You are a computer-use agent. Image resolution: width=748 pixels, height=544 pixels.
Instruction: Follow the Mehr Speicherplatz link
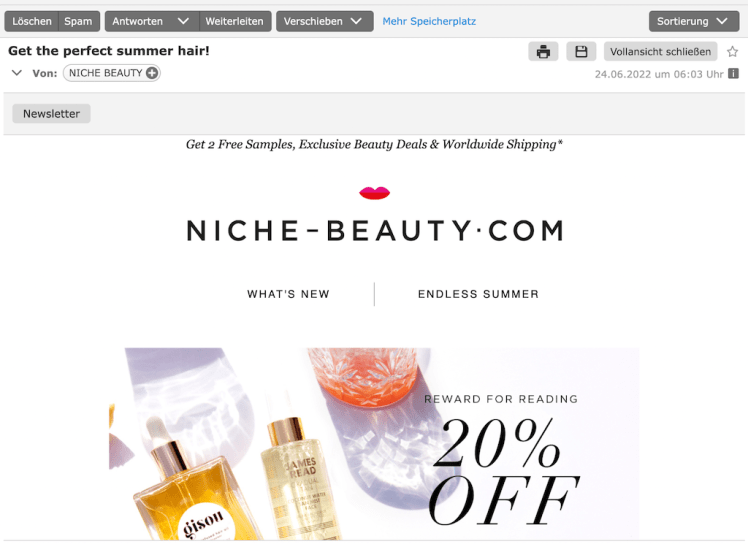(x=429, y=21)
